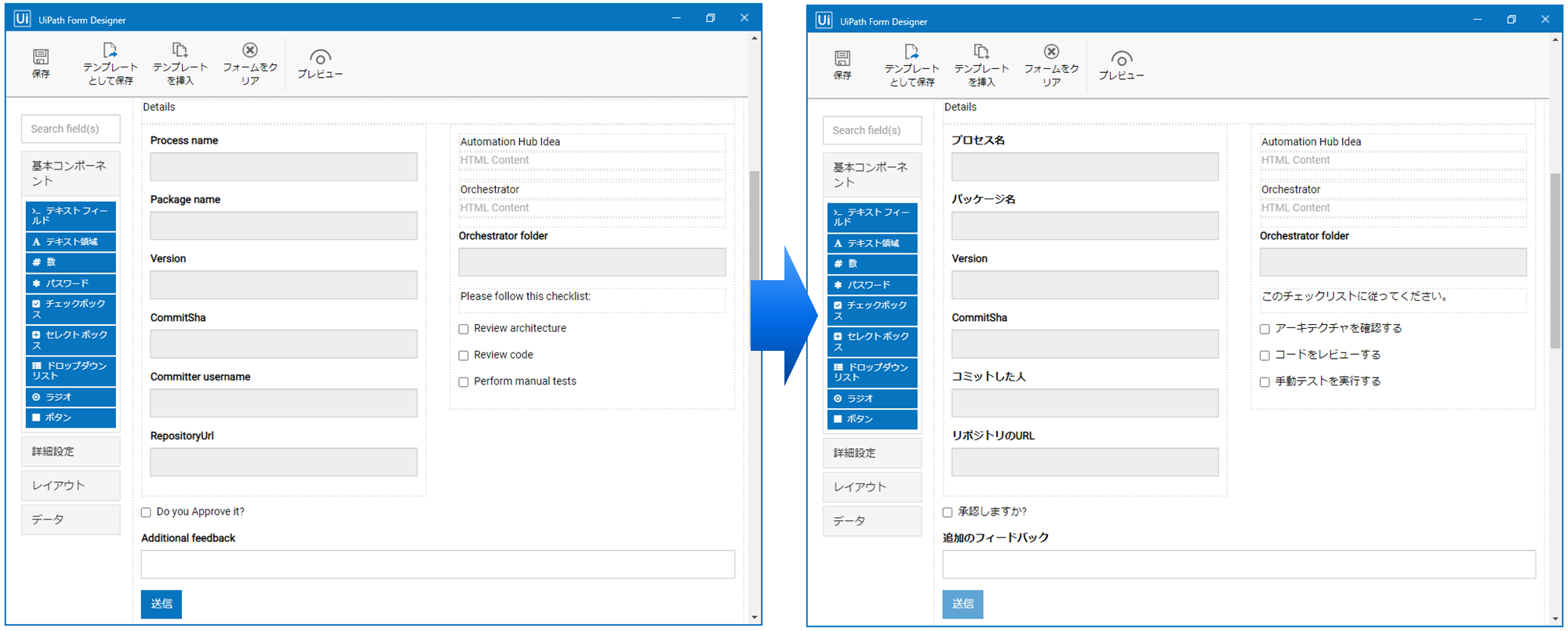The image size is (1568, 631).
Task: Expand データ section in English-form window
Action: click(71, 519)
